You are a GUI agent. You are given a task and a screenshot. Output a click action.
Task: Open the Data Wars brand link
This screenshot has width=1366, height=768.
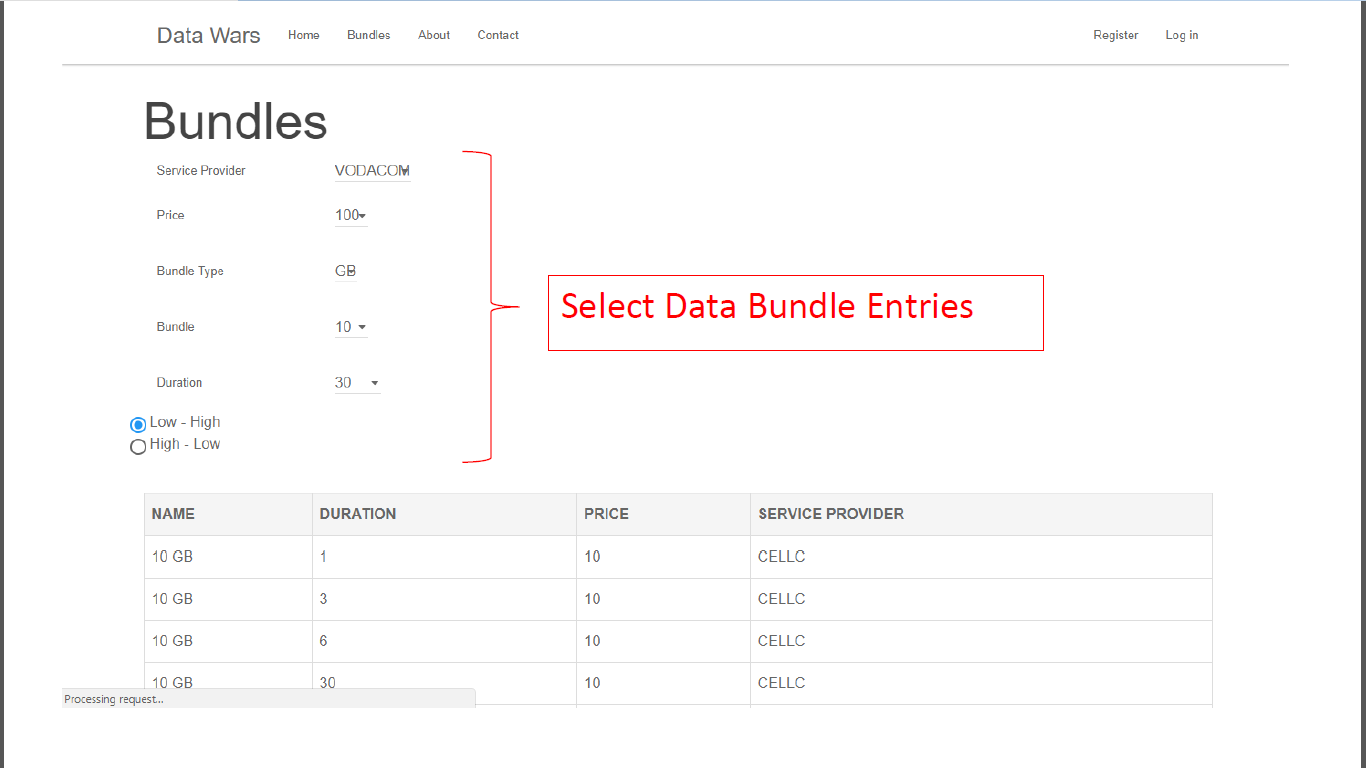(208, 35)
